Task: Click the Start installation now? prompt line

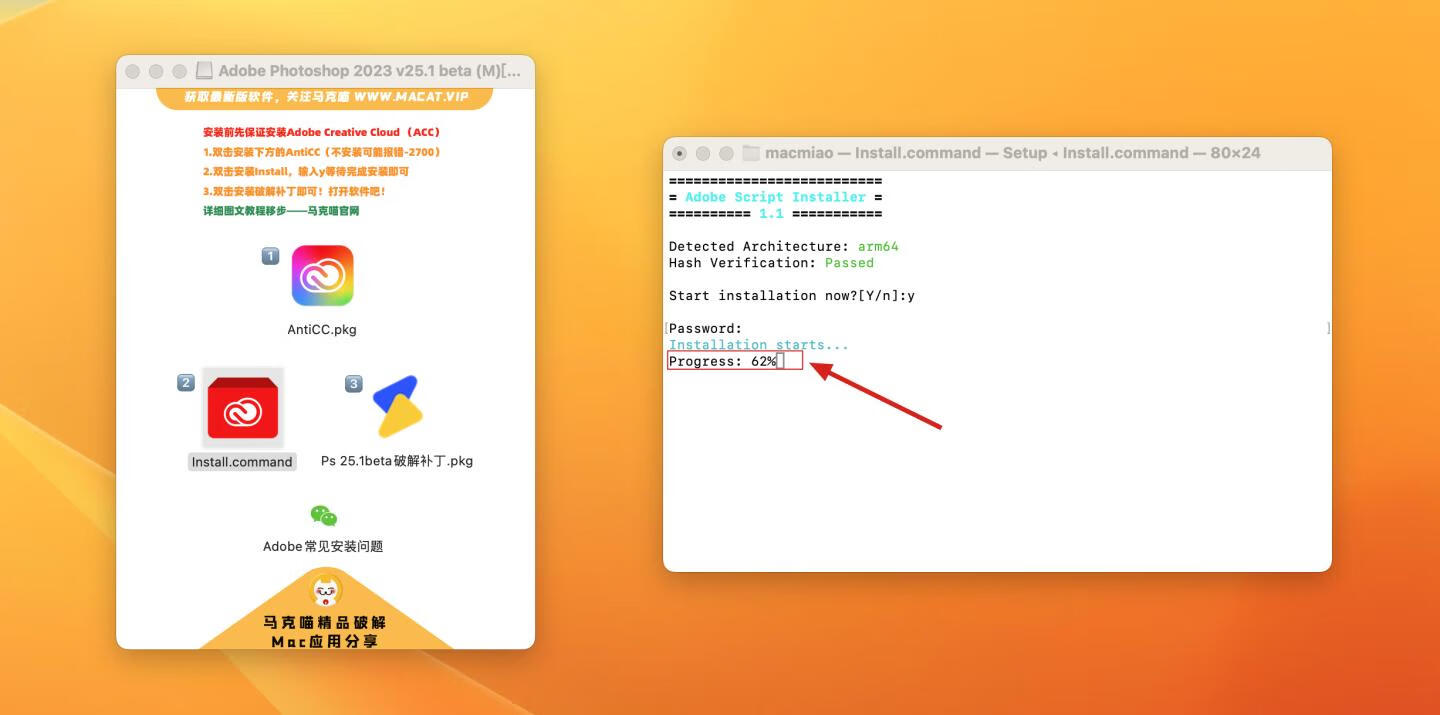Action: pos(792,295)
